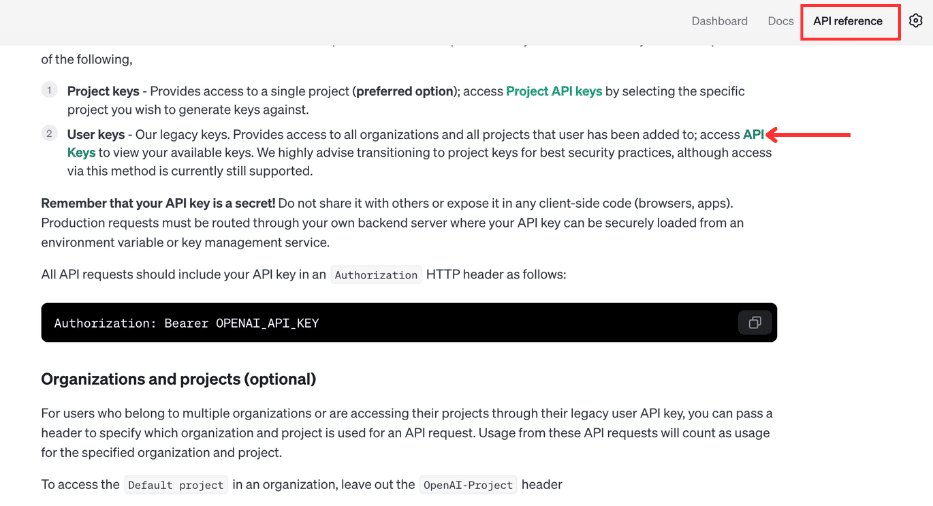Open the settings gear icon

point(915,21)
